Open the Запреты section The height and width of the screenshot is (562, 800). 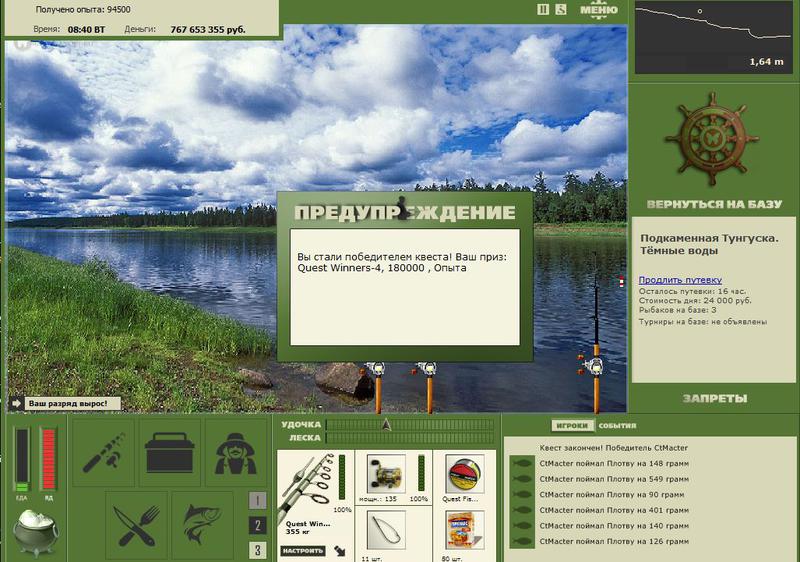coord(715,398)
